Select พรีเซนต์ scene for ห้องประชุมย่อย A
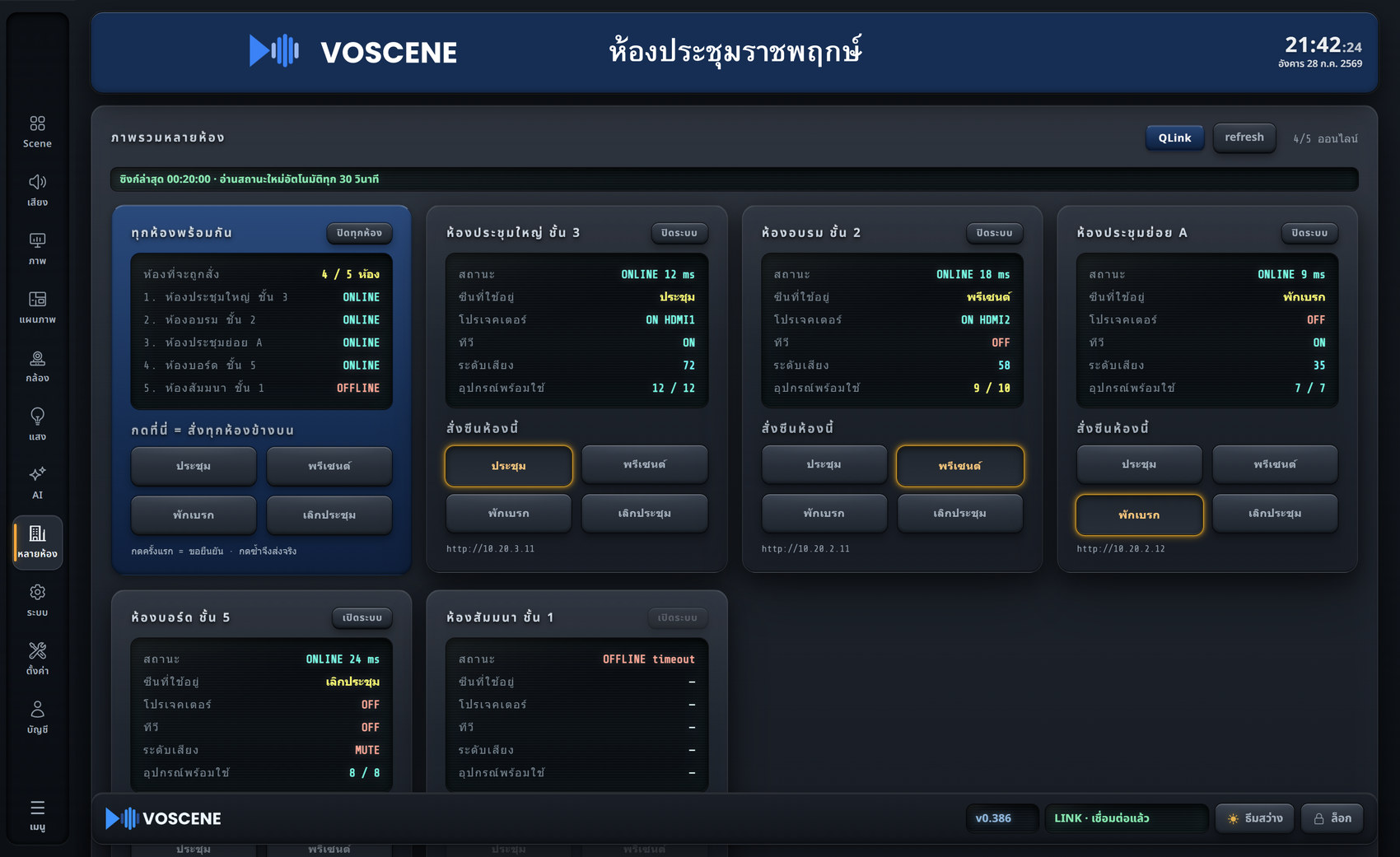Image resolution: width=1400 pixels, height=857 pixels. tap(1276, 464)
